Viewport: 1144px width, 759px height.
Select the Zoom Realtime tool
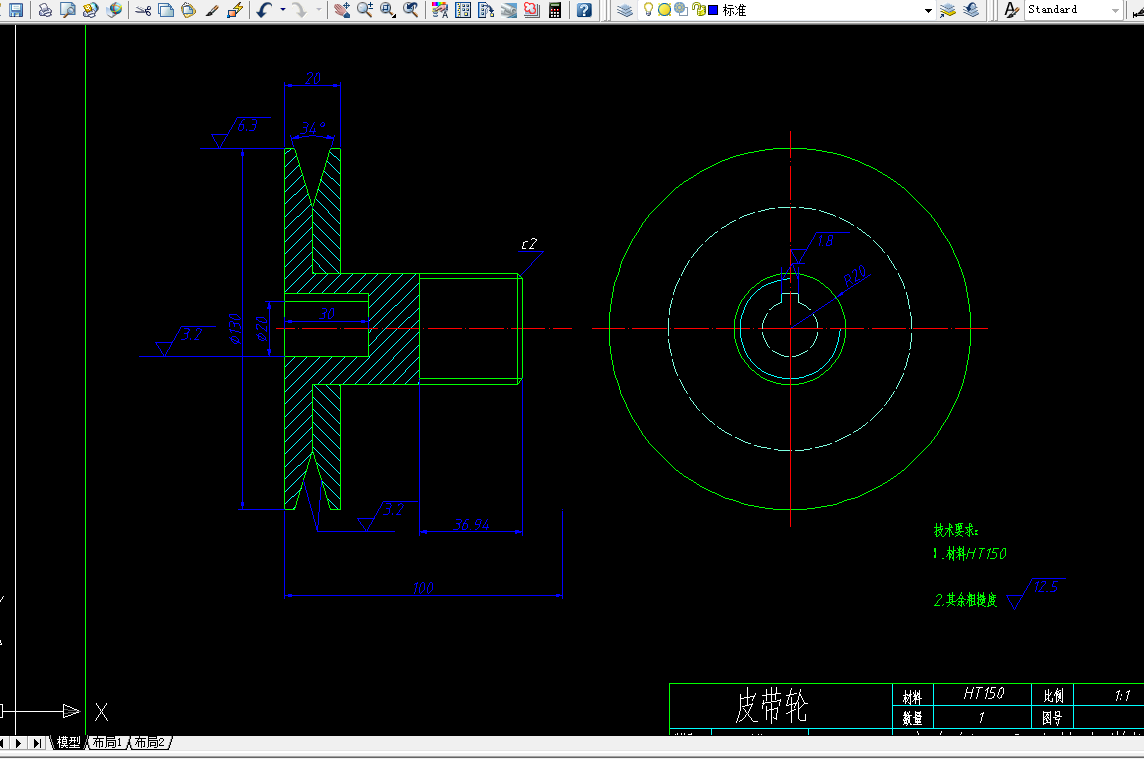(365, 9)
